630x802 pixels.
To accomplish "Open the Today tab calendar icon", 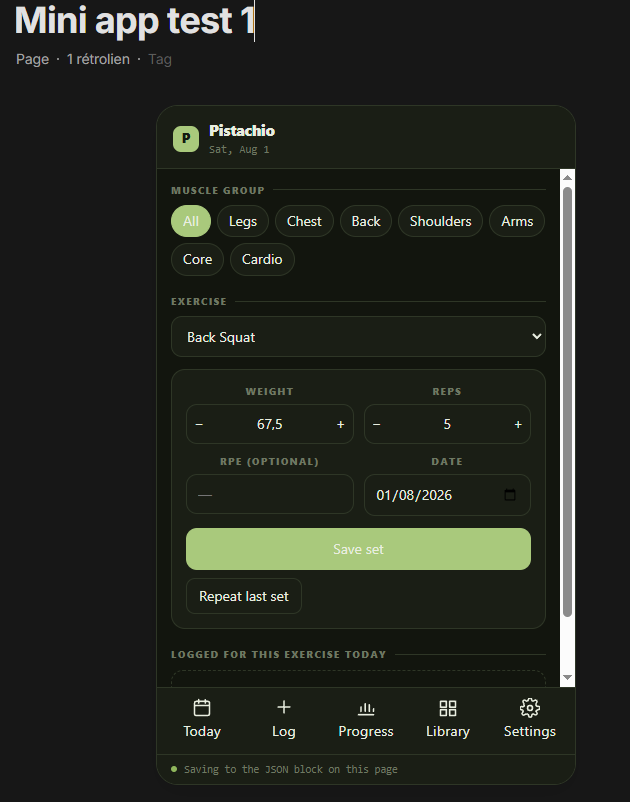I will tap(202, 708).
